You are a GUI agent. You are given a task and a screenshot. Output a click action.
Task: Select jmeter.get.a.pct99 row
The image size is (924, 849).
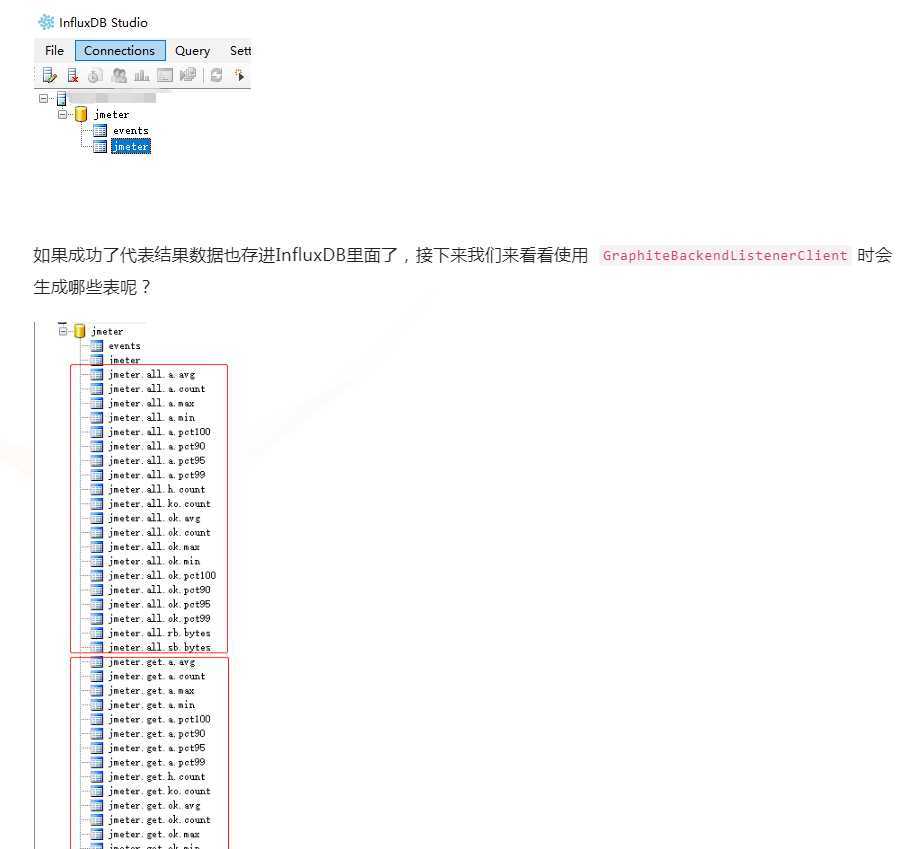pos(157,762)
